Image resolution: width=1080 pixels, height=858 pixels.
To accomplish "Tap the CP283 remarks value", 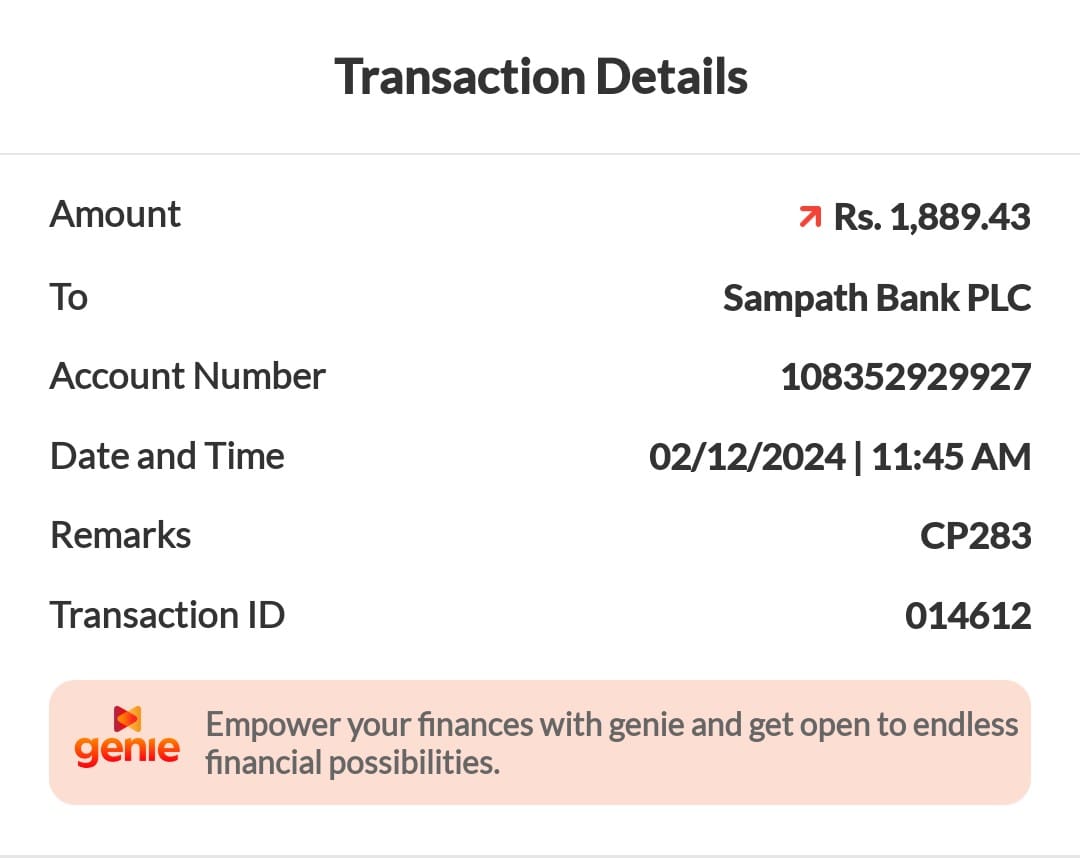I will point(975,536).
